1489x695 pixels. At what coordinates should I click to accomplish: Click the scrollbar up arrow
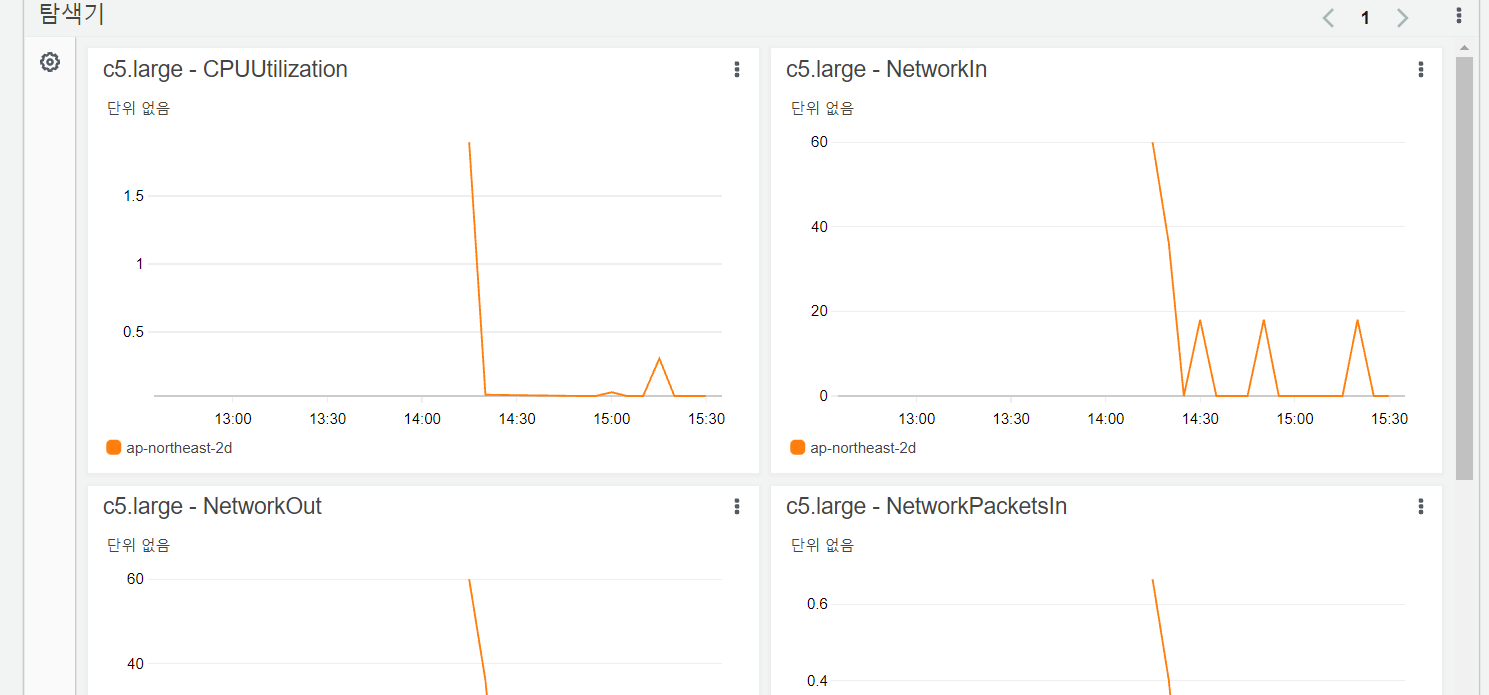[1464, 48]
